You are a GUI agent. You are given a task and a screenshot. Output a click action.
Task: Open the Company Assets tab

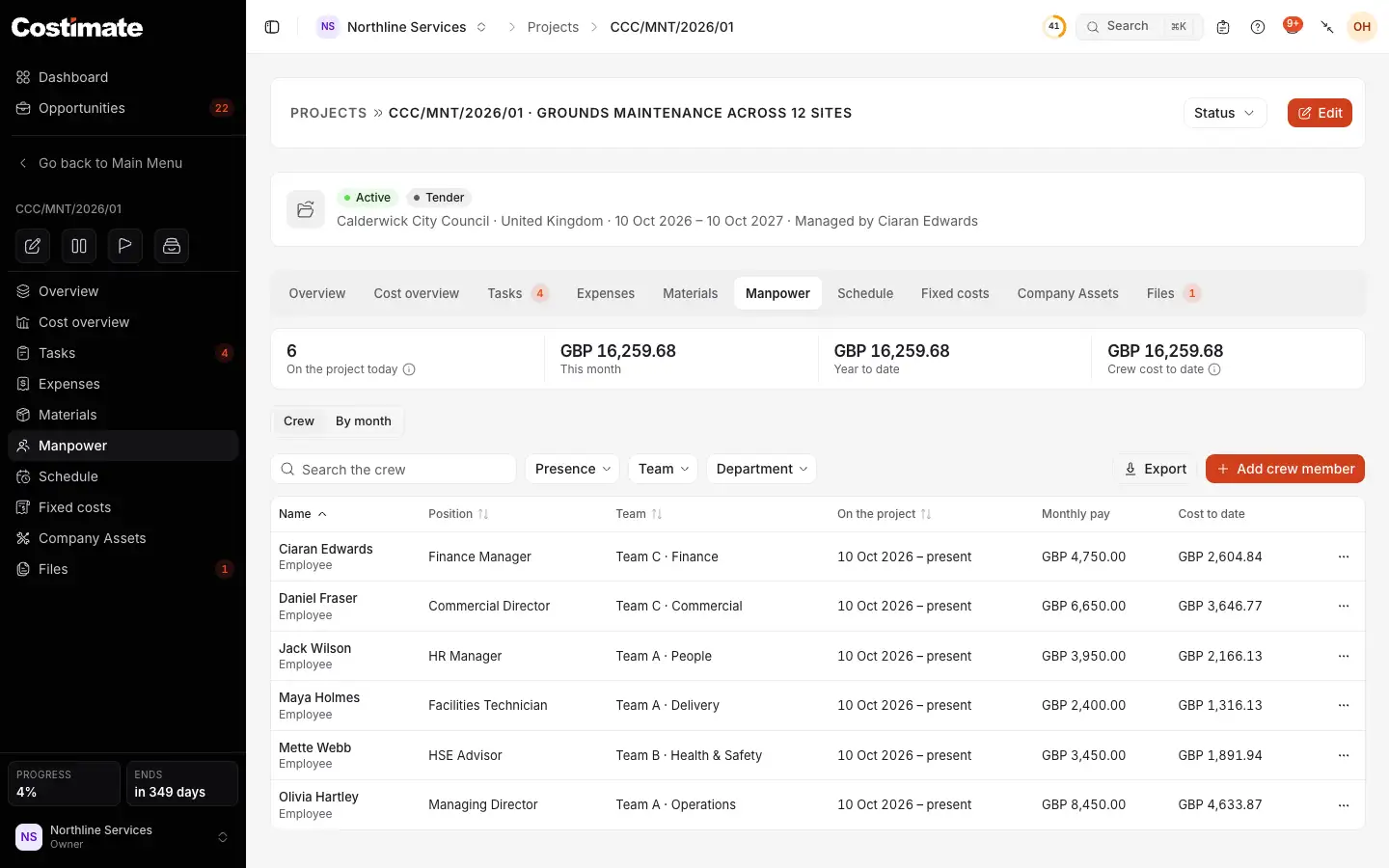click(x=1068, y=293)
